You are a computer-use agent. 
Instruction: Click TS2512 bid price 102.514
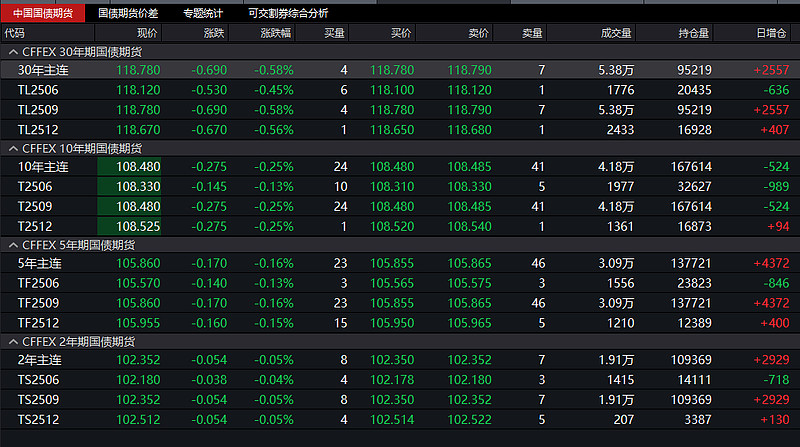pyautogui.click(x=392, y=419)
